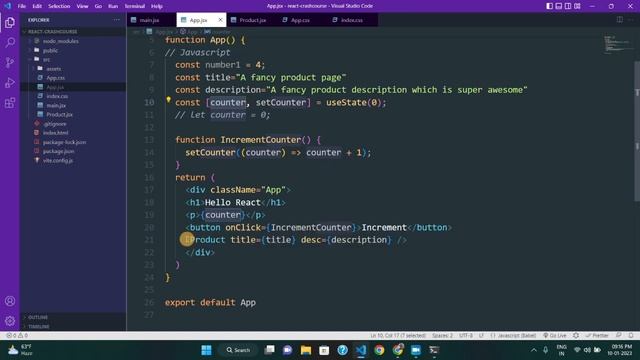Open Explorer views and more actions menu
This screenshot has height=360, width=640.
[117, 20]
